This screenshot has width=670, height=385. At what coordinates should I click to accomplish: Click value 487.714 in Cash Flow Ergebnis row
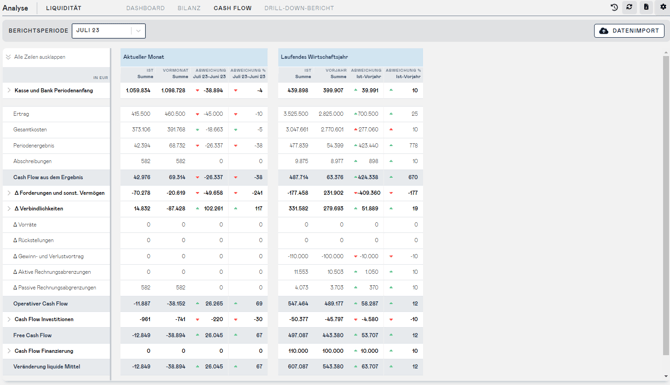click(x=299, y=177)
